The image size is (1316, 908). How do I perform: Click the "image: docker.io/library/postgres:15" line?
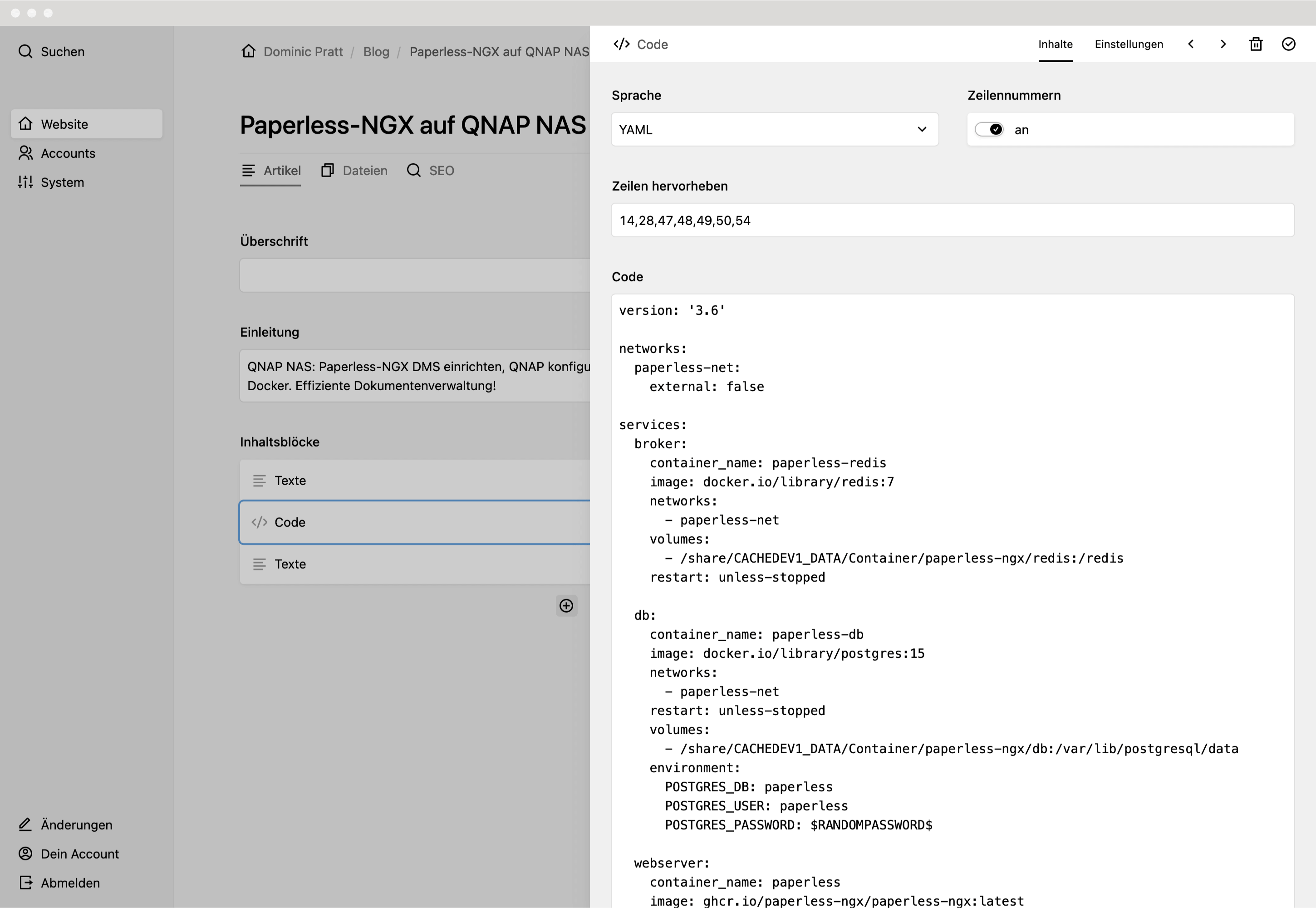pos(787,653)
